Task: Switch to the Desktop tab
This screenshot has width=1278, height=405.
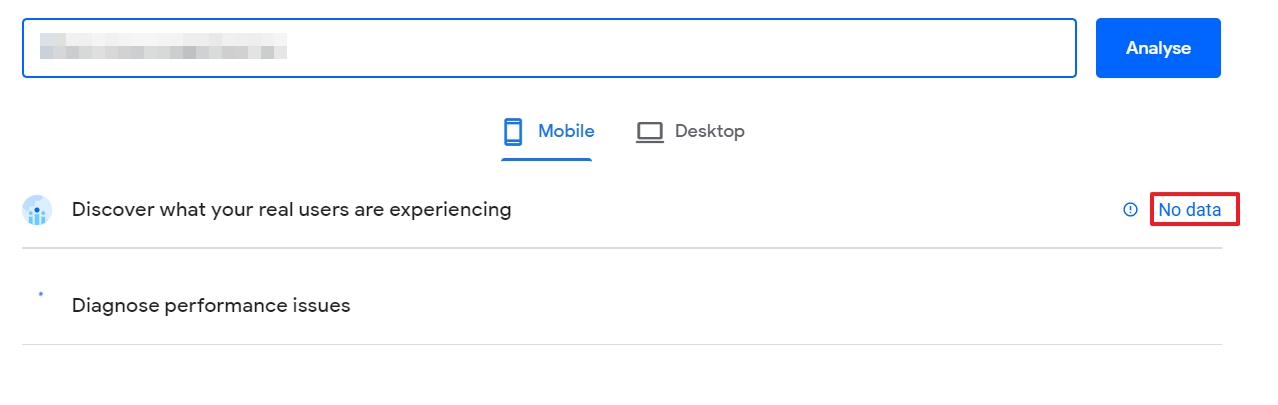Action: (x=690, y=131)
